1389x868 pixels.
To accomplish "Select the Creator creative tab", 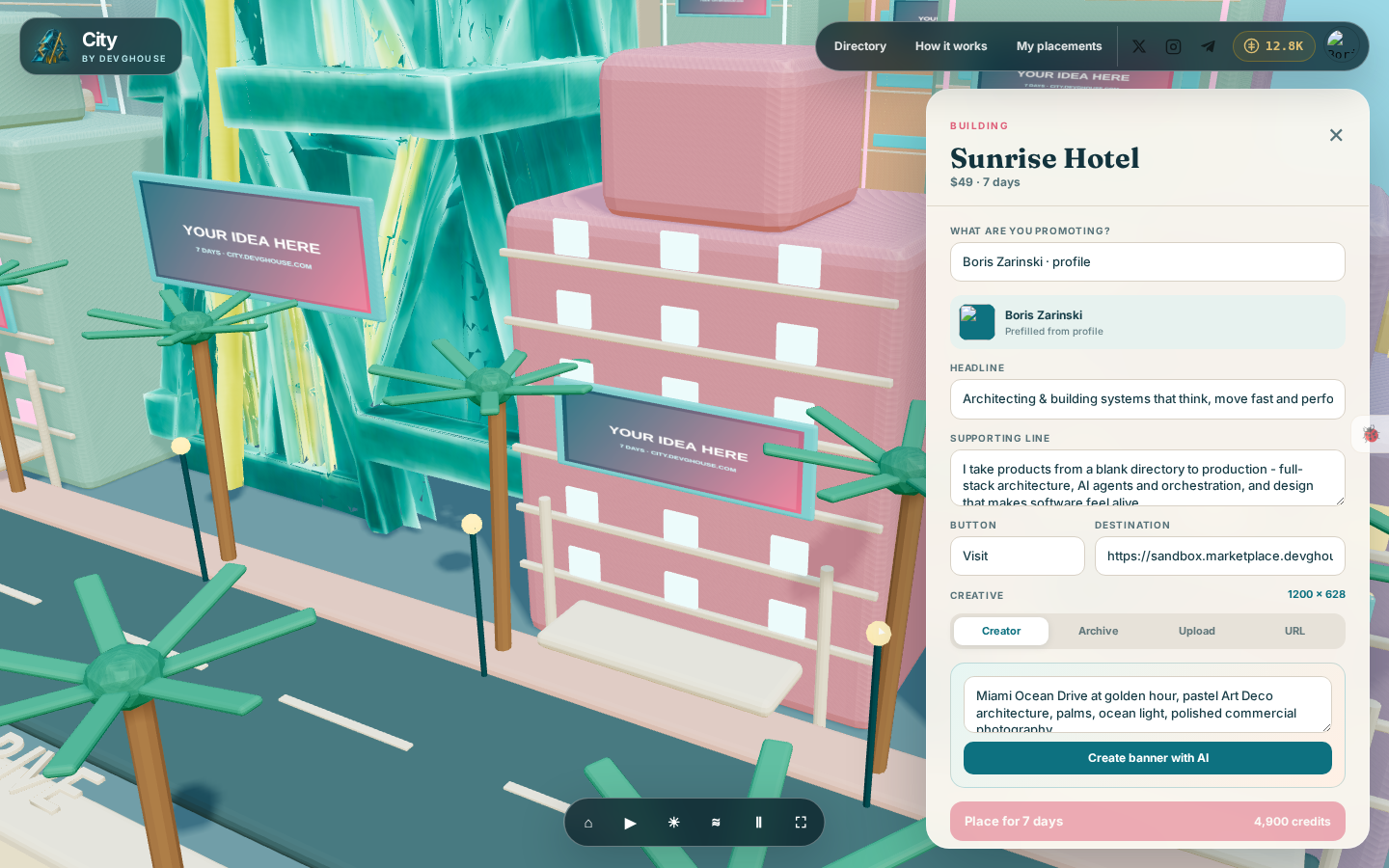I will [x=1001, y=631].
